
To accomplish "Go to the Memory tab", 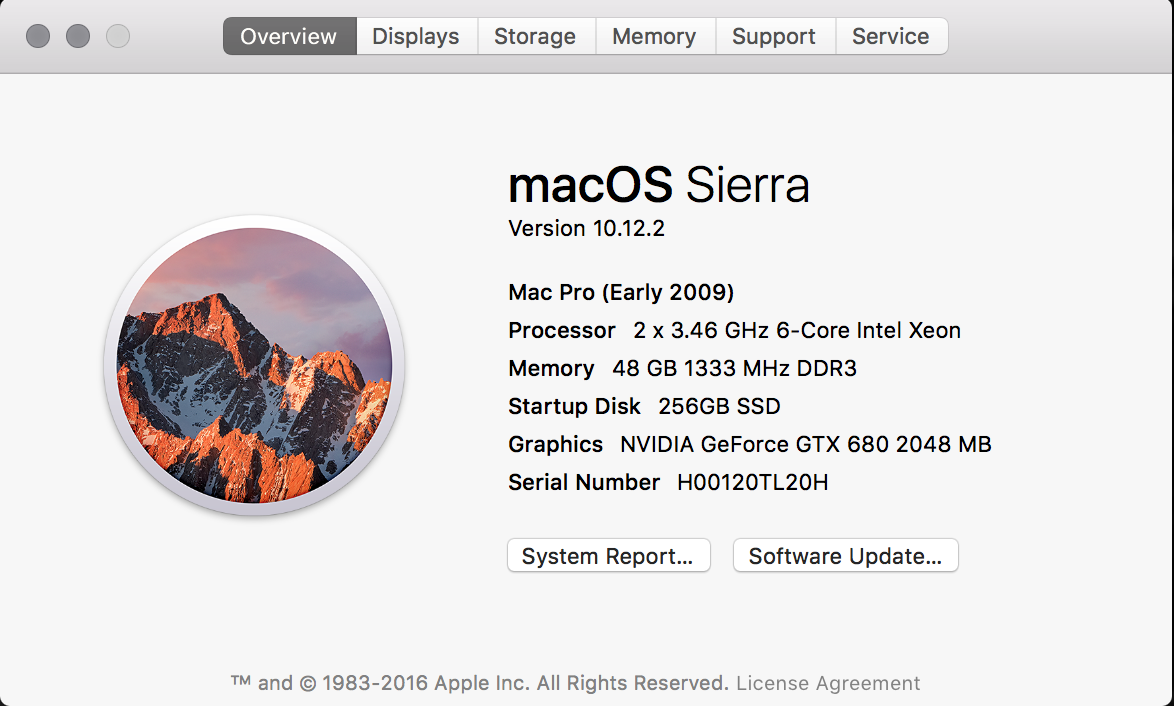I will click(x=654, y=36).
